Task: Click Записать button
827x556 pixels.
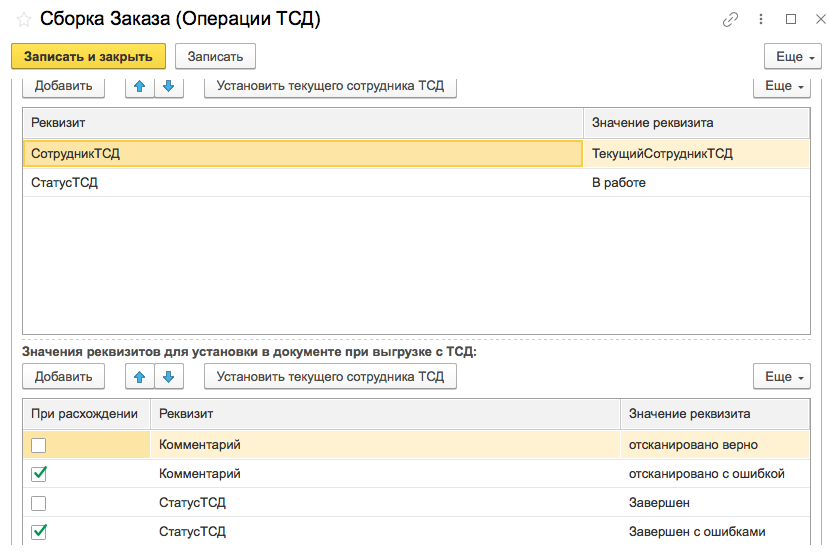Action: tap(215, 56)
